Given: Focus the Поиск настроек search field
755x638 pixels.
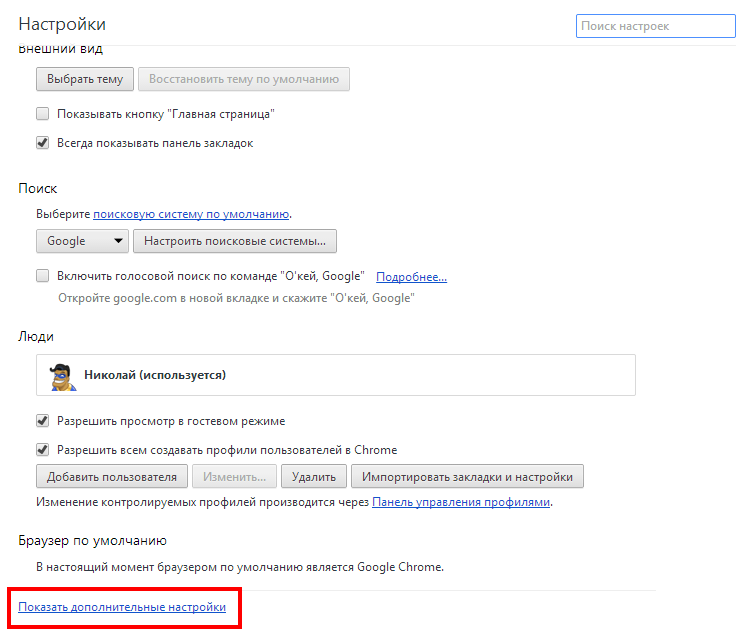Looking at the screenshot, I should (655, 26).
